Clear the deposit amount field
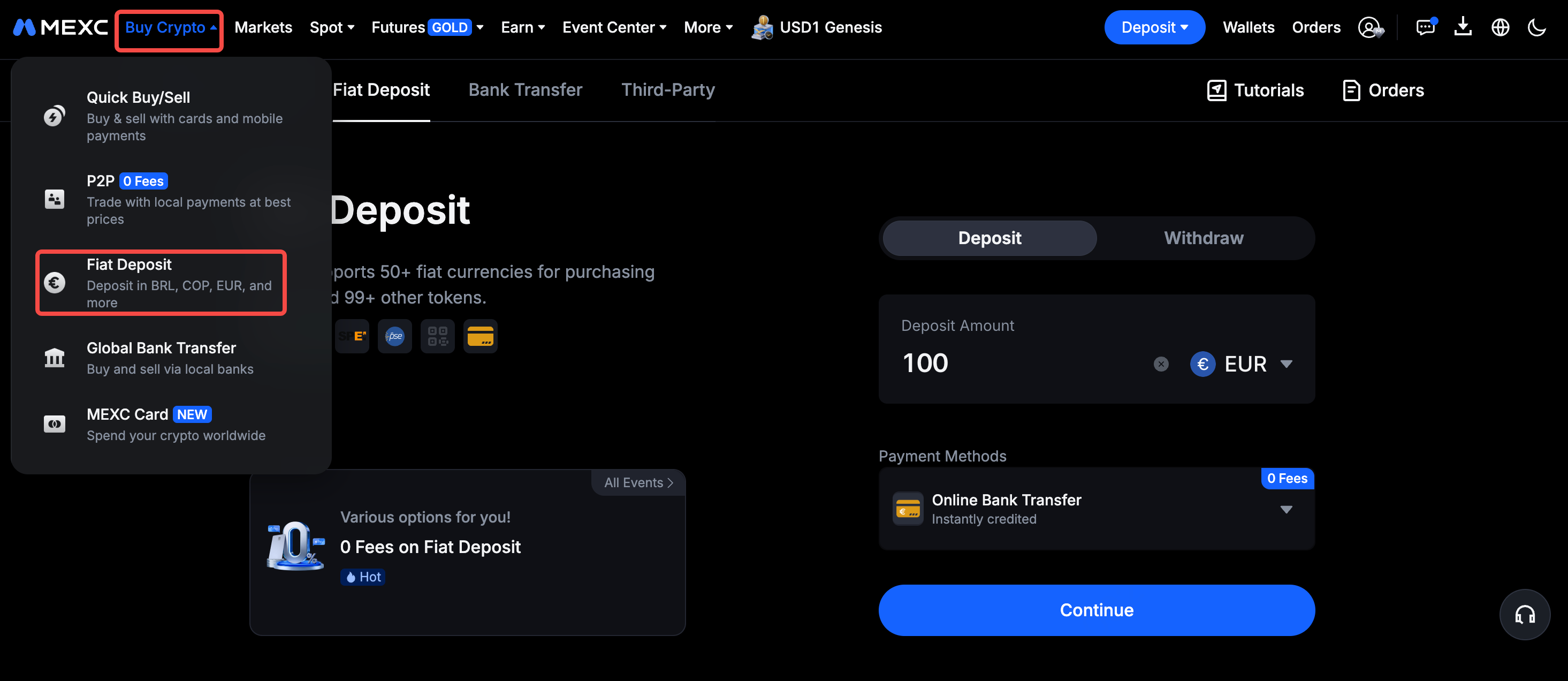Viewport: 1568px width, 681px height. point(1161,364)
